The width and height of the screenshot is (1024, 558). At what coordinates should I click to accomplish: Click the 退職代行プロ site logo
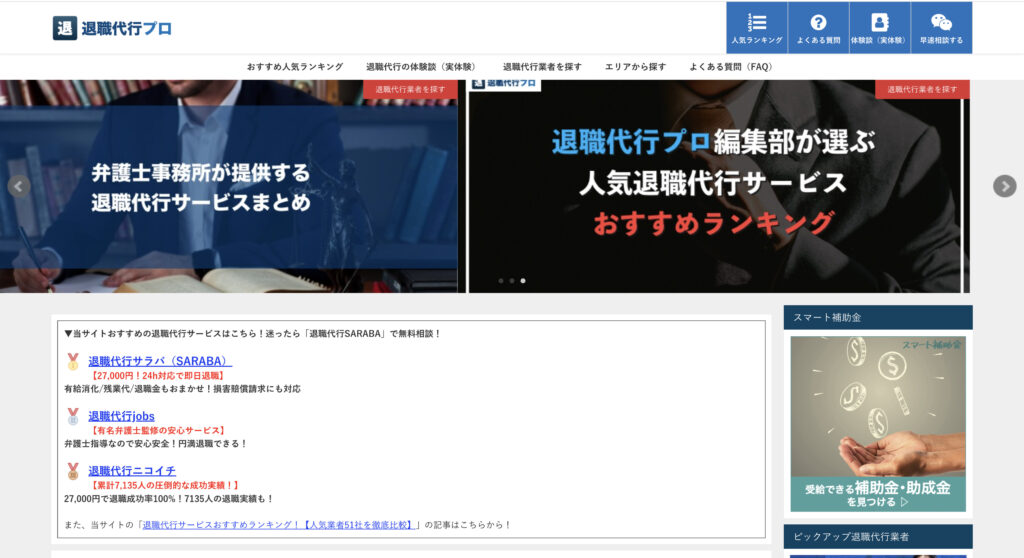[x=112, y=28]
